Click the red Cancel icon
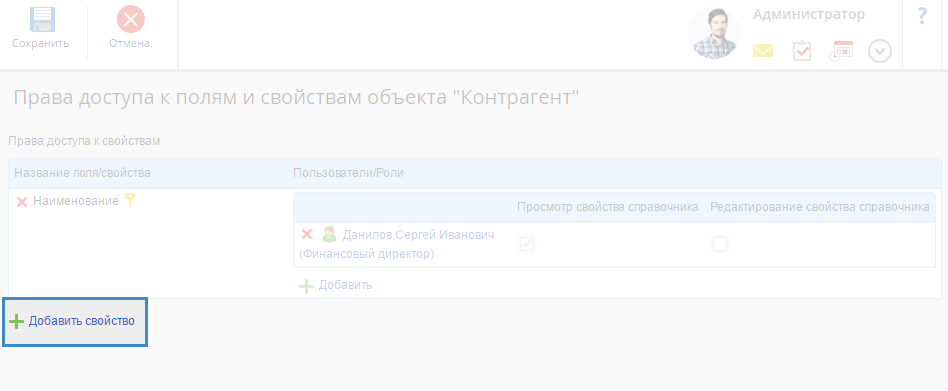 click(131, 19)
